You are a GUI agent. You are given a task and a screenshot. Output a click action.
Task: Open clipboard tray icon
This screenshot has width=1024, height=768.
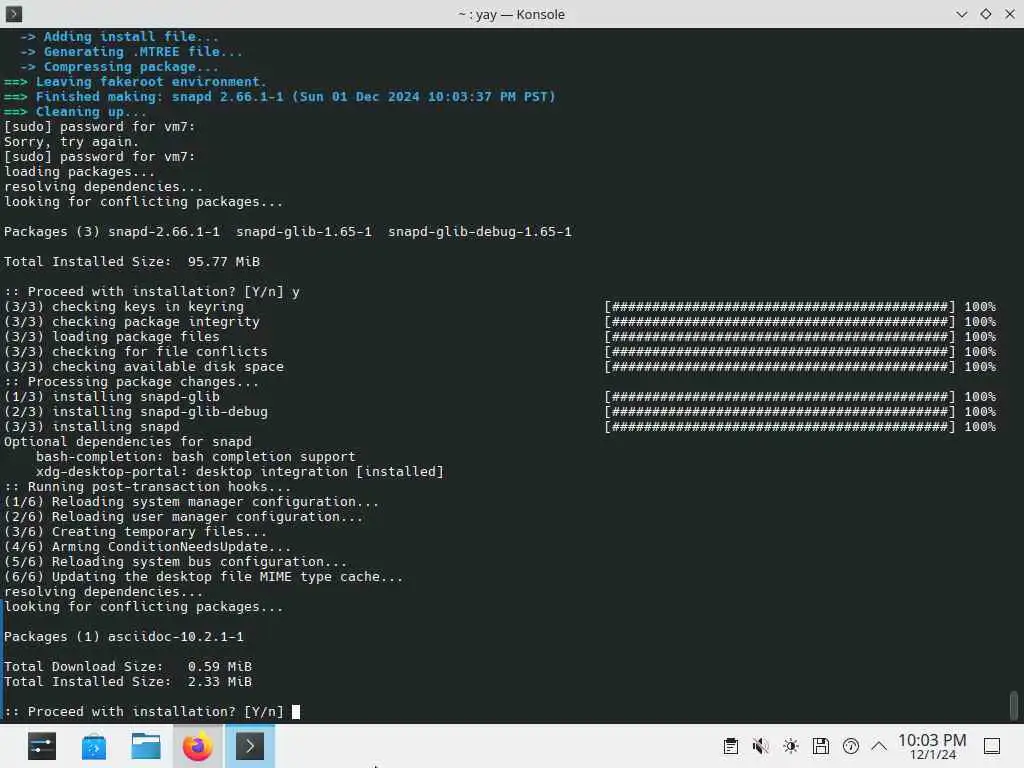pos(731,746)
